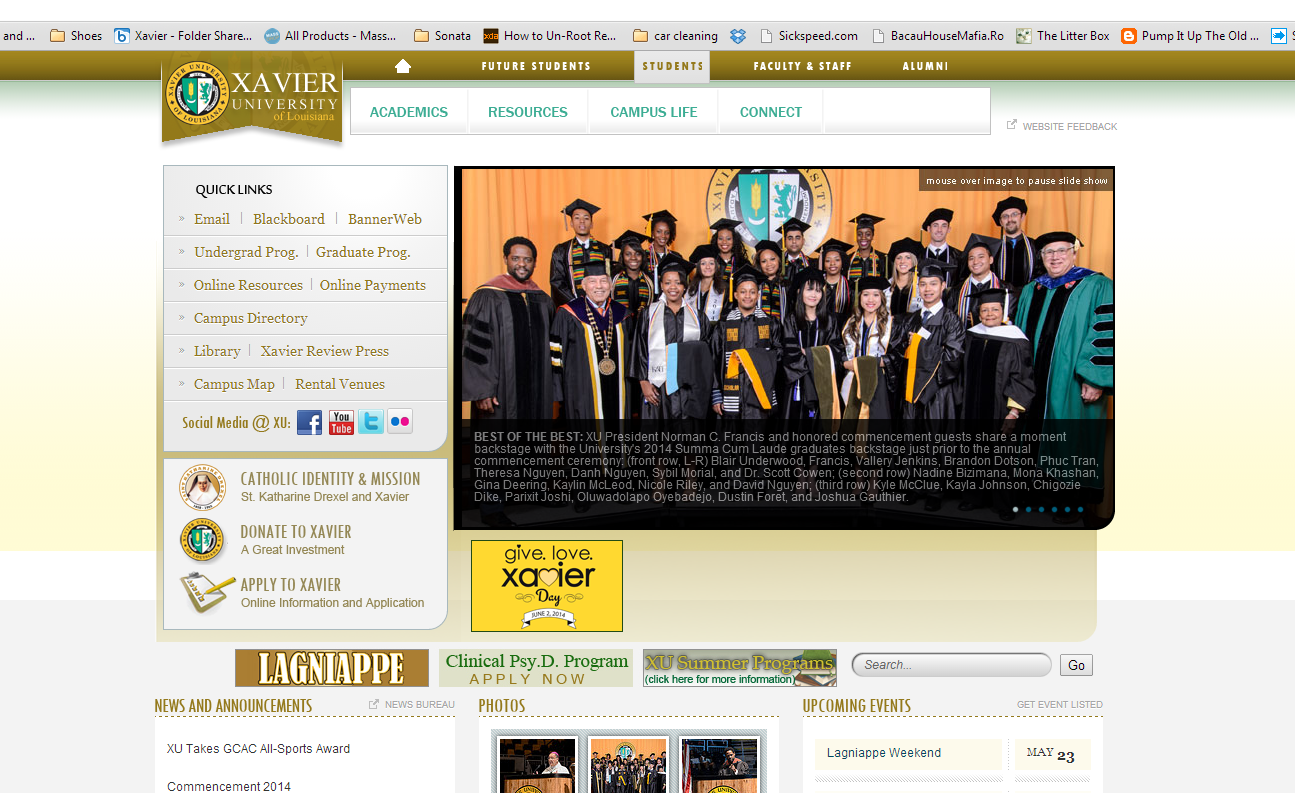The width and height of the screenshot is (1295, 793).
Task: Open the Shoes bookmark folder
Action: [76, 35]
